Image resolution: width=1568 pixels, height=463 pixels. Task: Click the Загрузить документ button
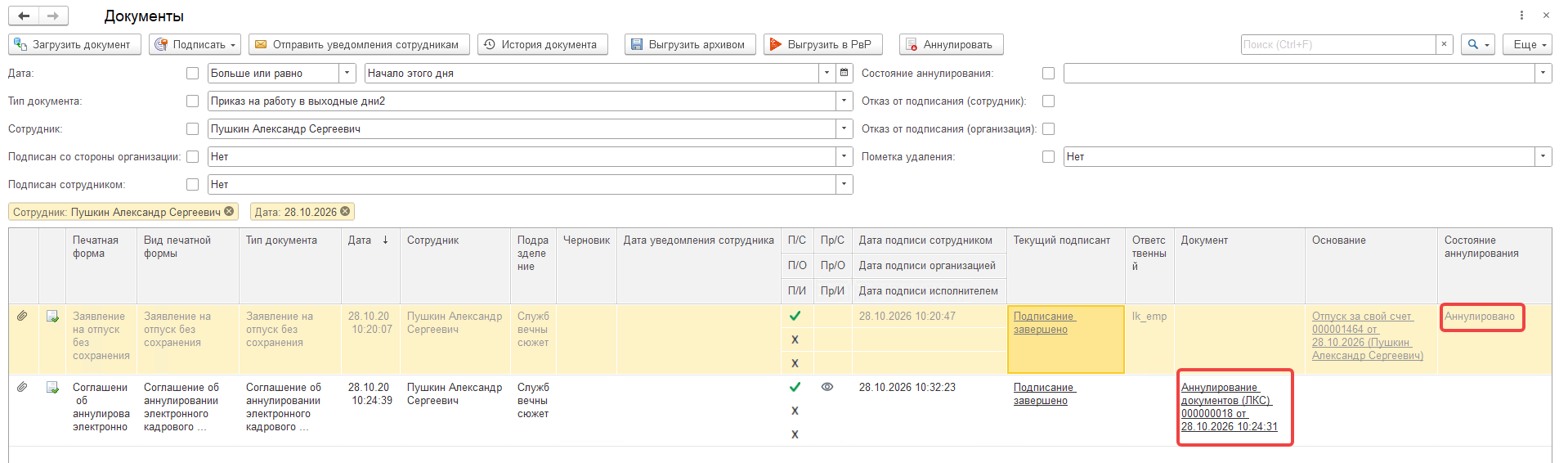74,44
